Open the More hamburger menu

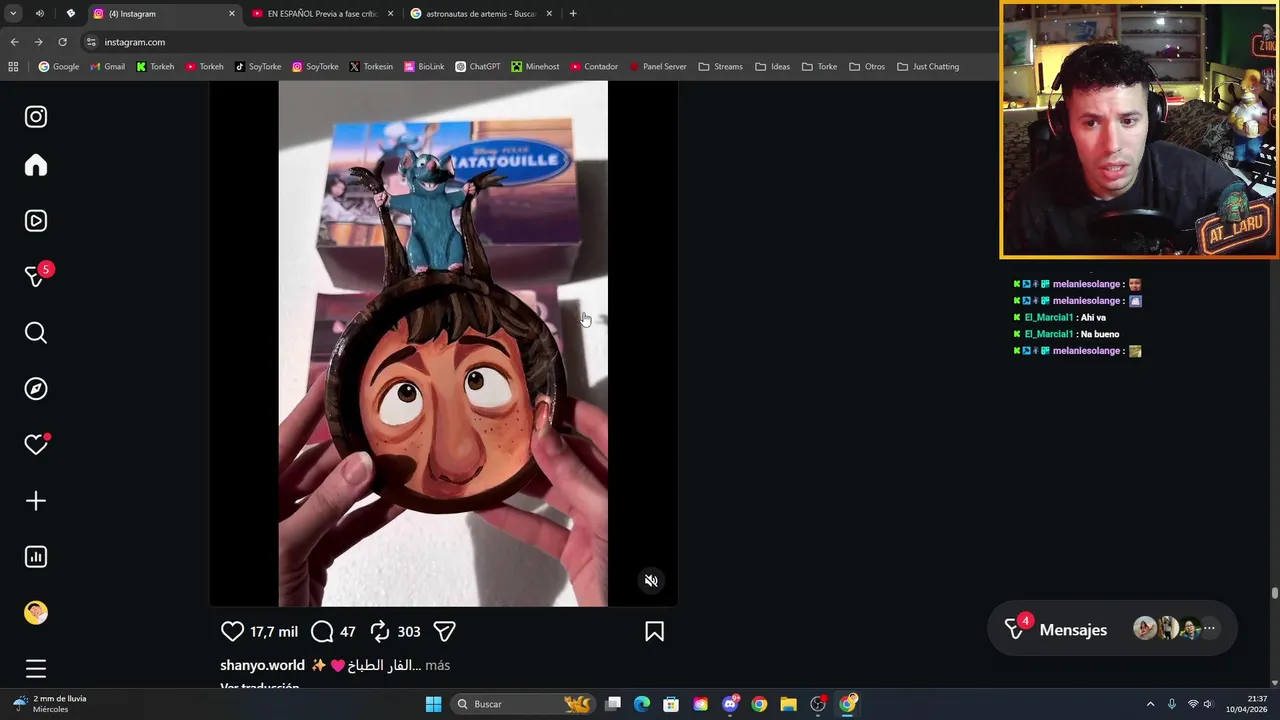tap(36, 669)
